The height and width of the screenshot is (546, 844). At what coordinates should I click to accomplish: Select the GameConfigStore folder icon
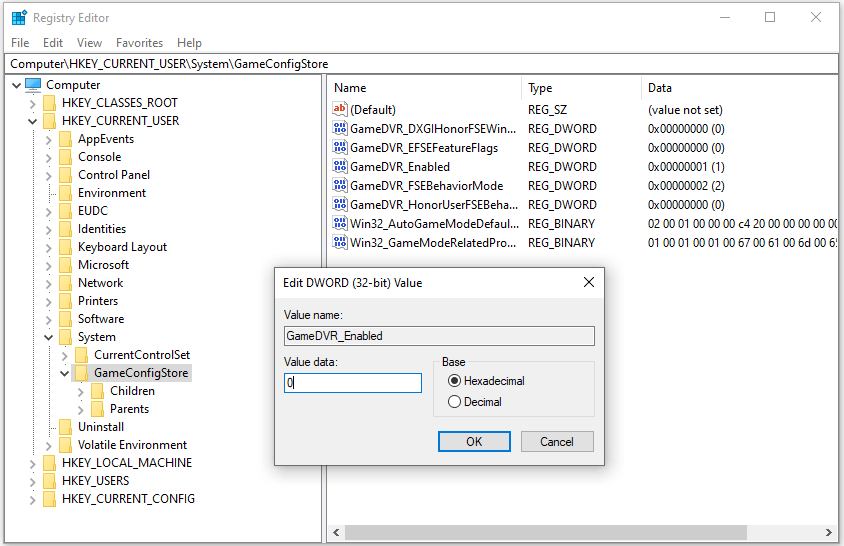pos(81,373)
